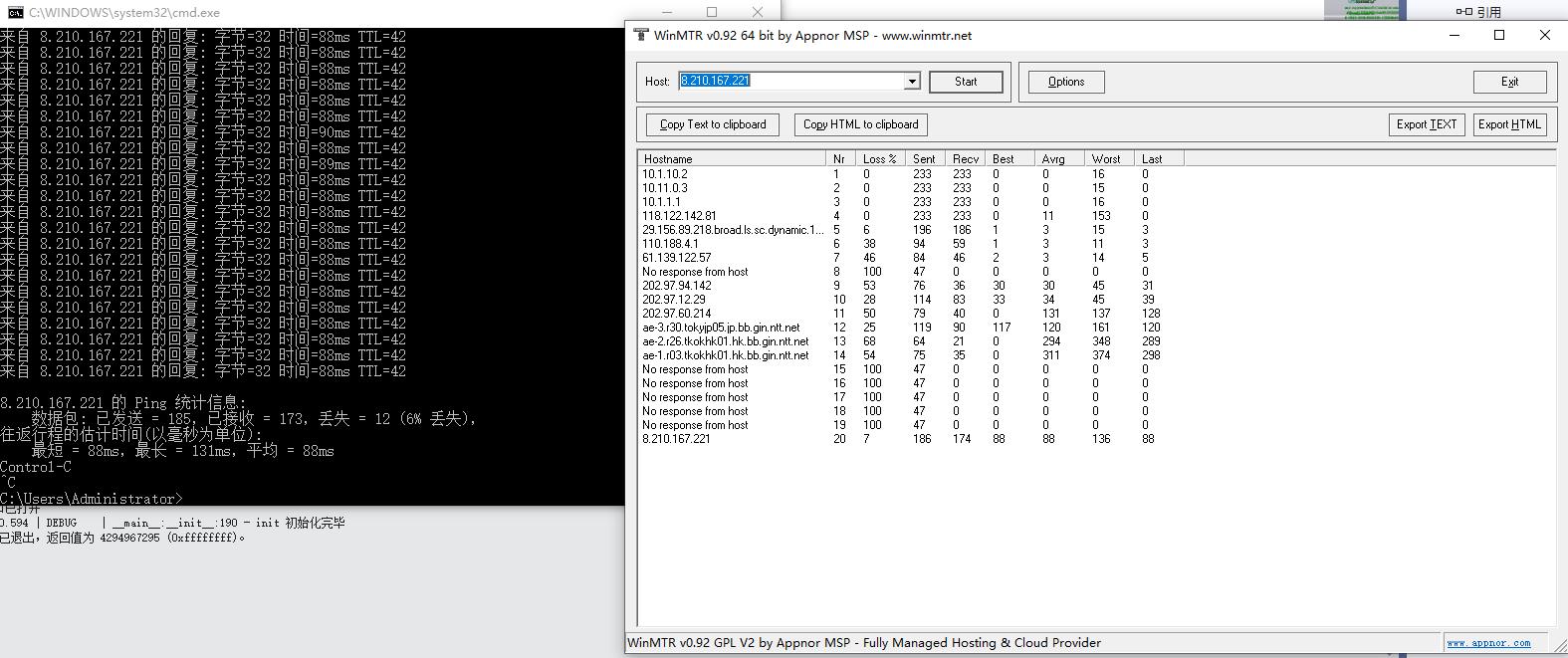Open the www.appnor.com link
The width and height of the screenshot is (1568, 658).
coord(1488,643)
